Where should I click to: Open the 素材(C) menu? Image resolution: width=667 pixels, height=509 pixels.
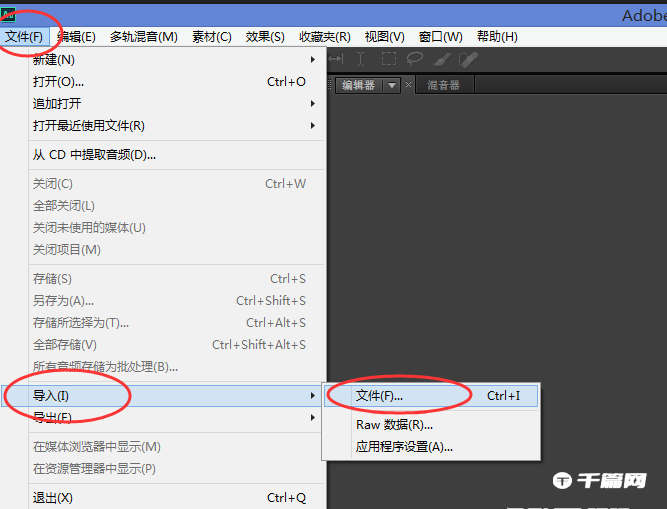(211, 37)
